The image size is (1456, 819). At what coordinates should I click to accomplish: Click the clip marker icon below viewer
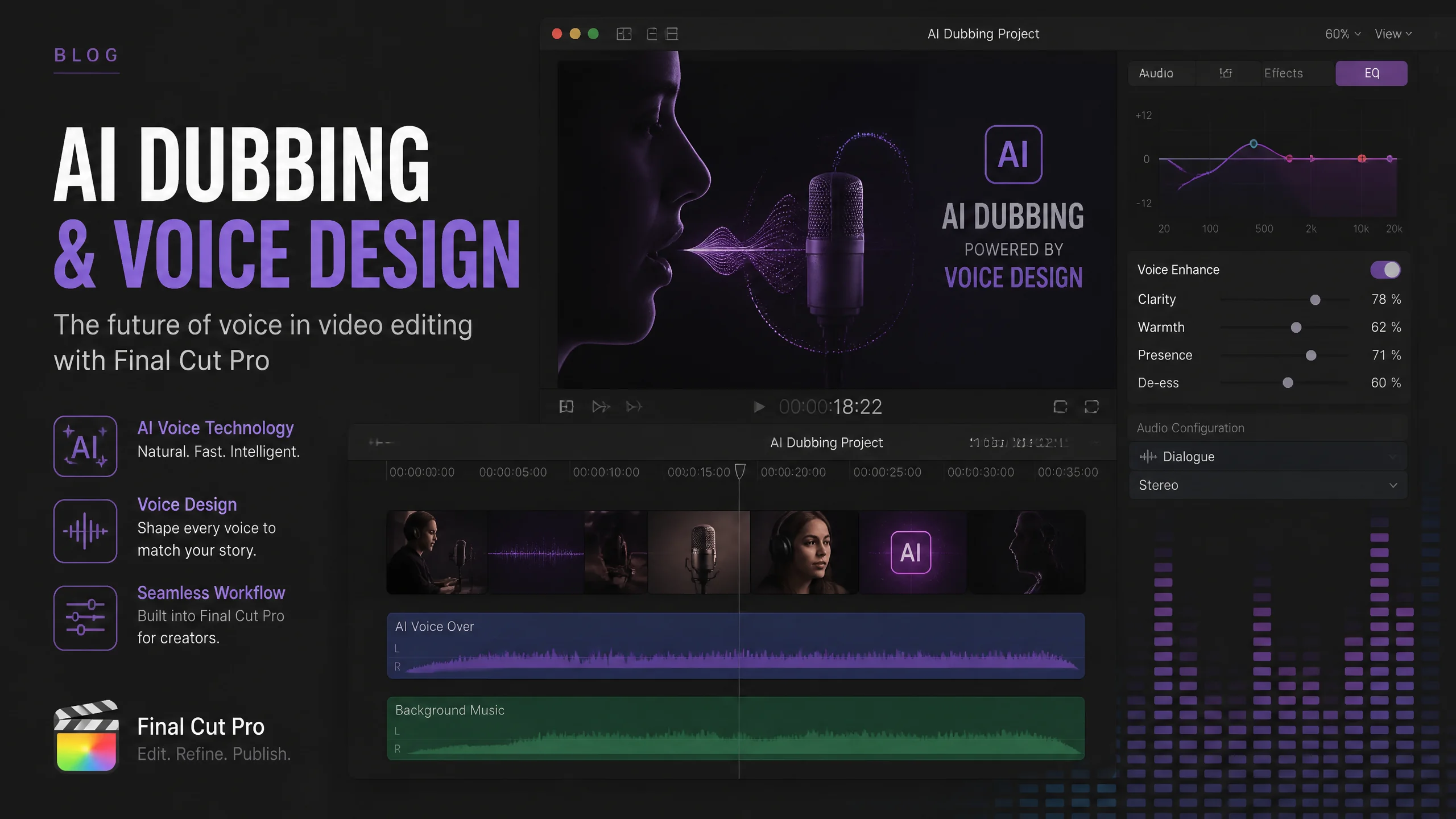(x=566, y=407)
